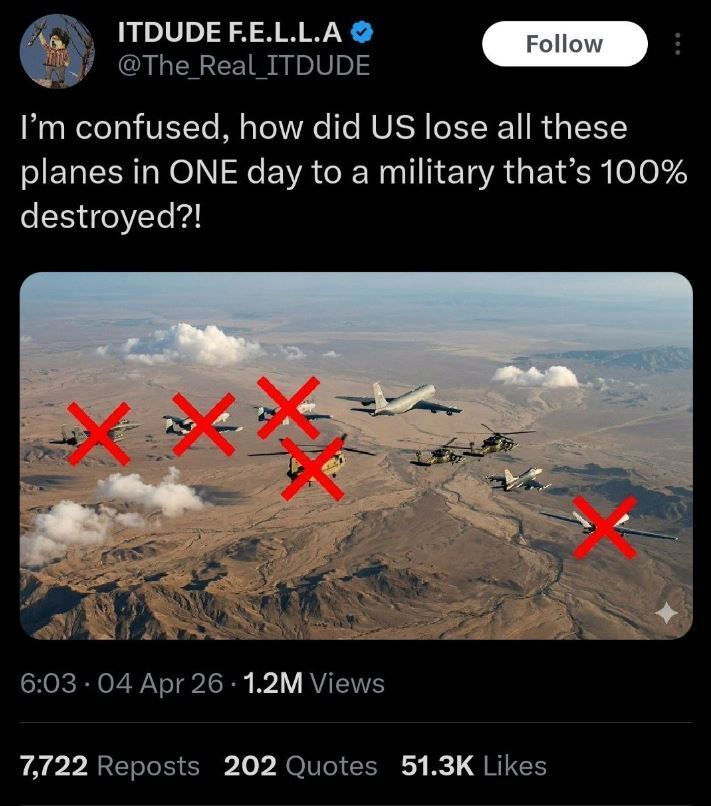711x806 pixels.
Task: View the 1.2M Views analytics
Action: pyautogui.click(x=314, y=684)
